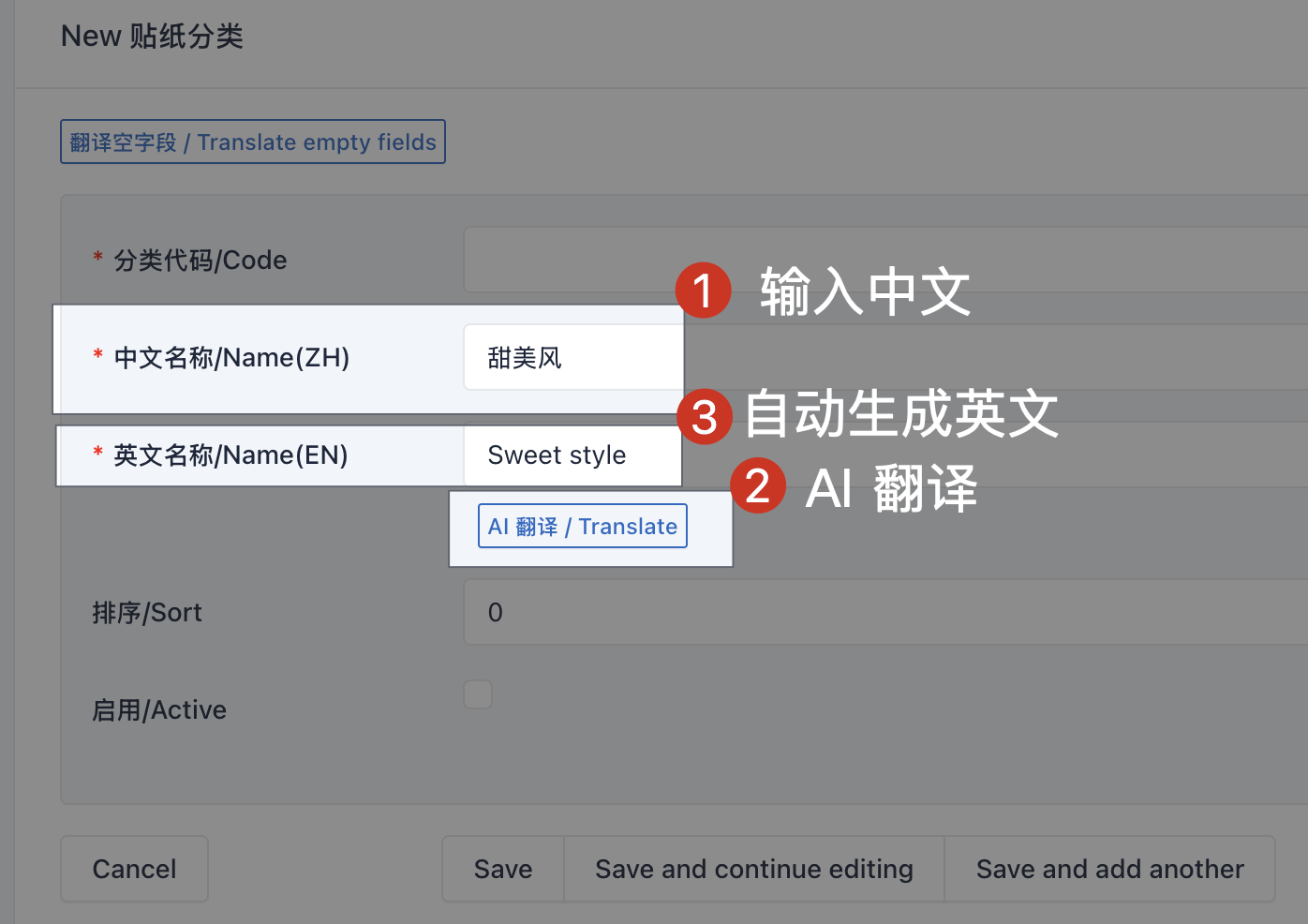Click the 启用/Active field label

click(159, 710)
